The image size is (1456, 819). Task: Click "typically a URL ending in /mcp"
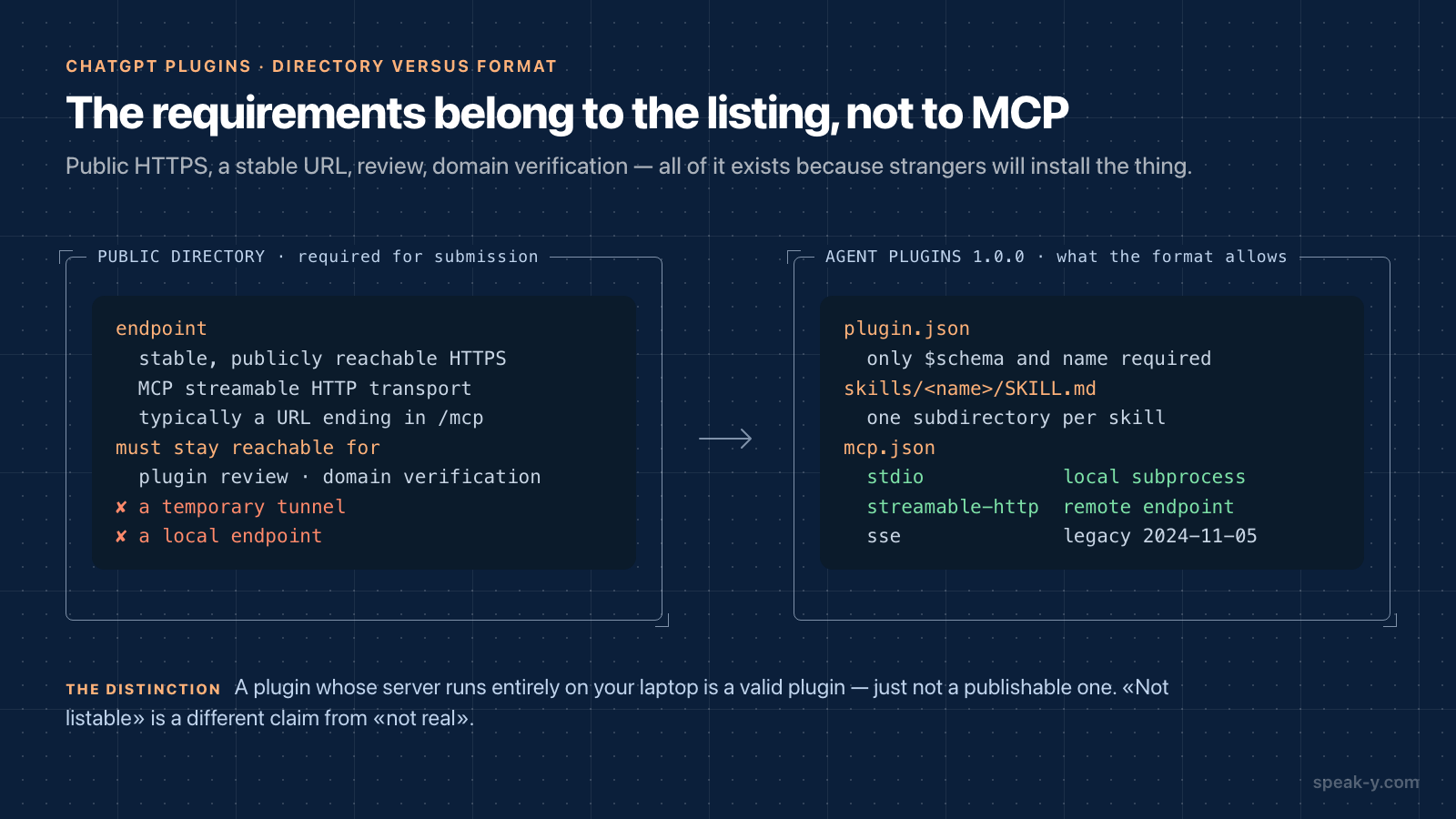point(311,418)
